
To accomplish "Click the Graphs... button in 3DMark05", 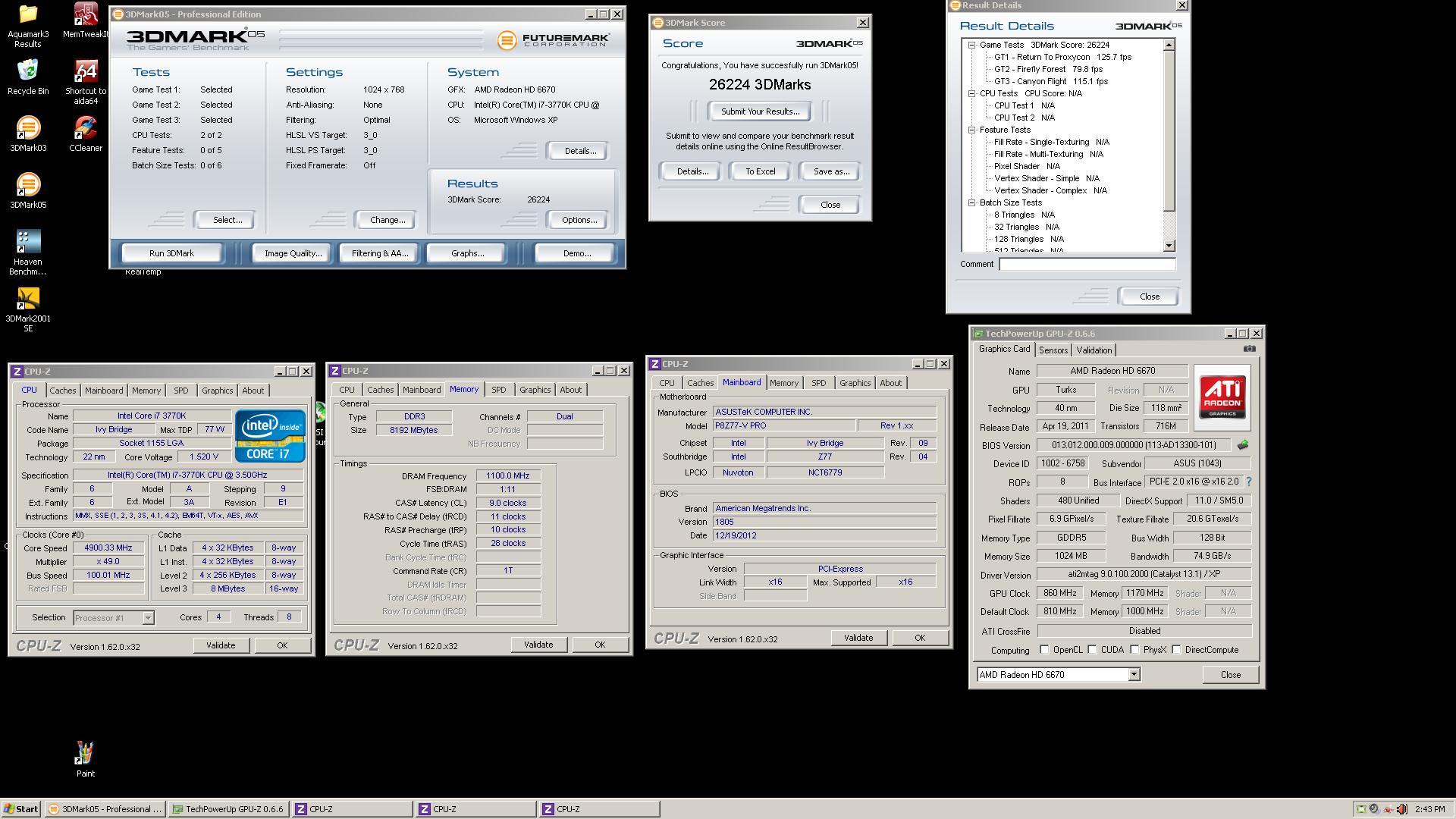I will coord(467,253).
